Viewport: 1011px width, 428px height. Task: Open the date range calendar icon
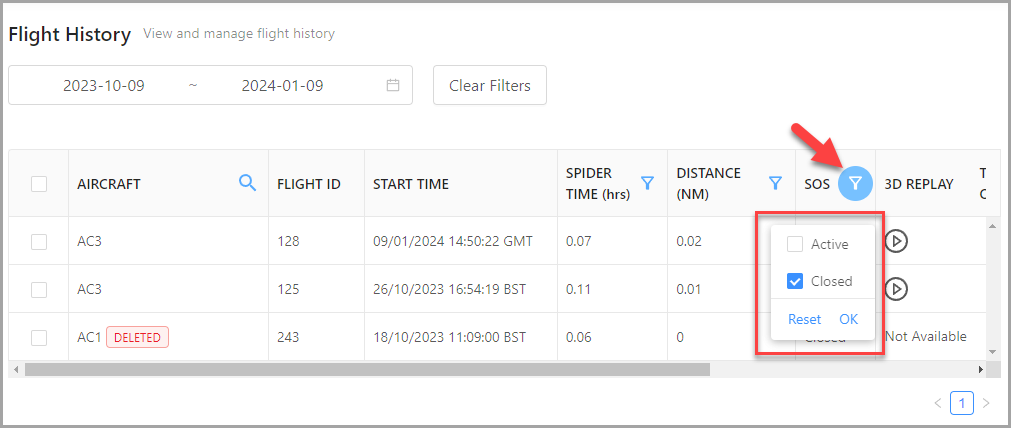[x=393, y=85]
